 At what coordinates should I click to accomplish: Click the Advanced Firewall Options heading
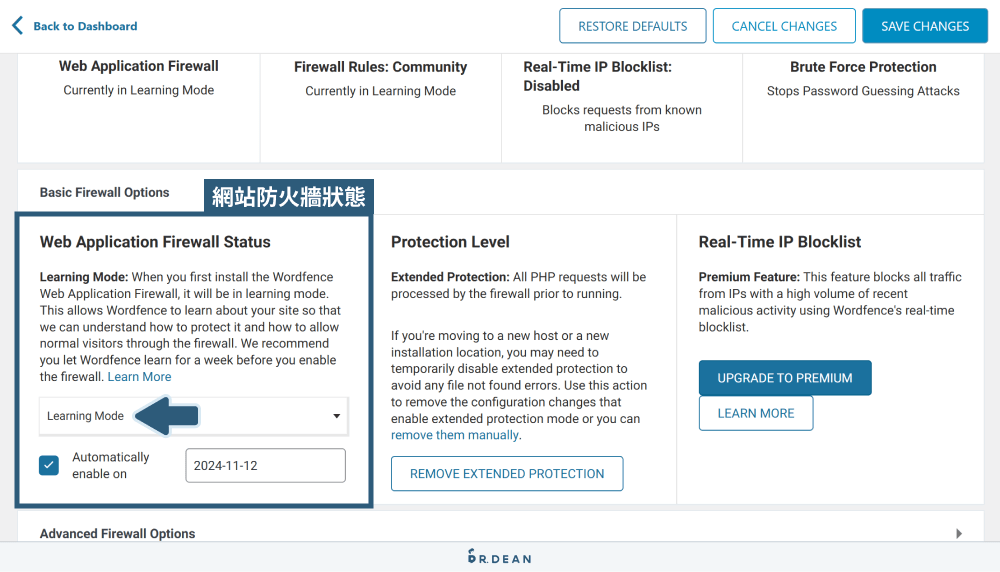pyautogui.click(x=117, y=534)
